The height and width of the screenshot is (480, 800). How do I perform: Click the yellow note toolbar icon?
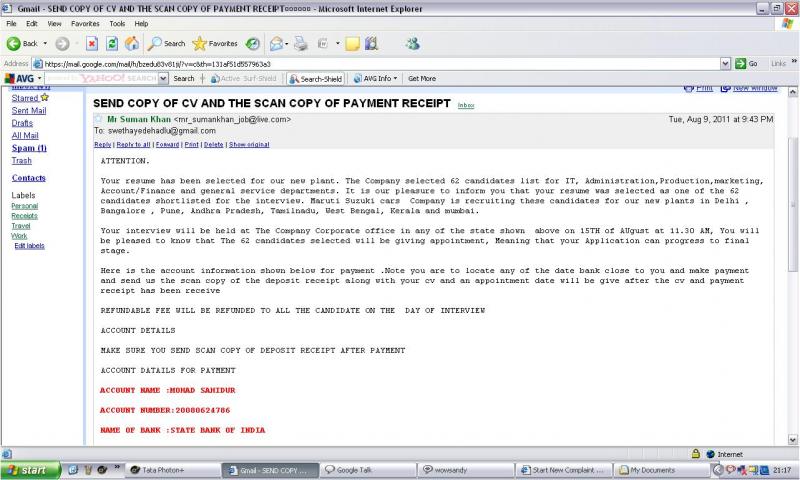click(352, 44)
